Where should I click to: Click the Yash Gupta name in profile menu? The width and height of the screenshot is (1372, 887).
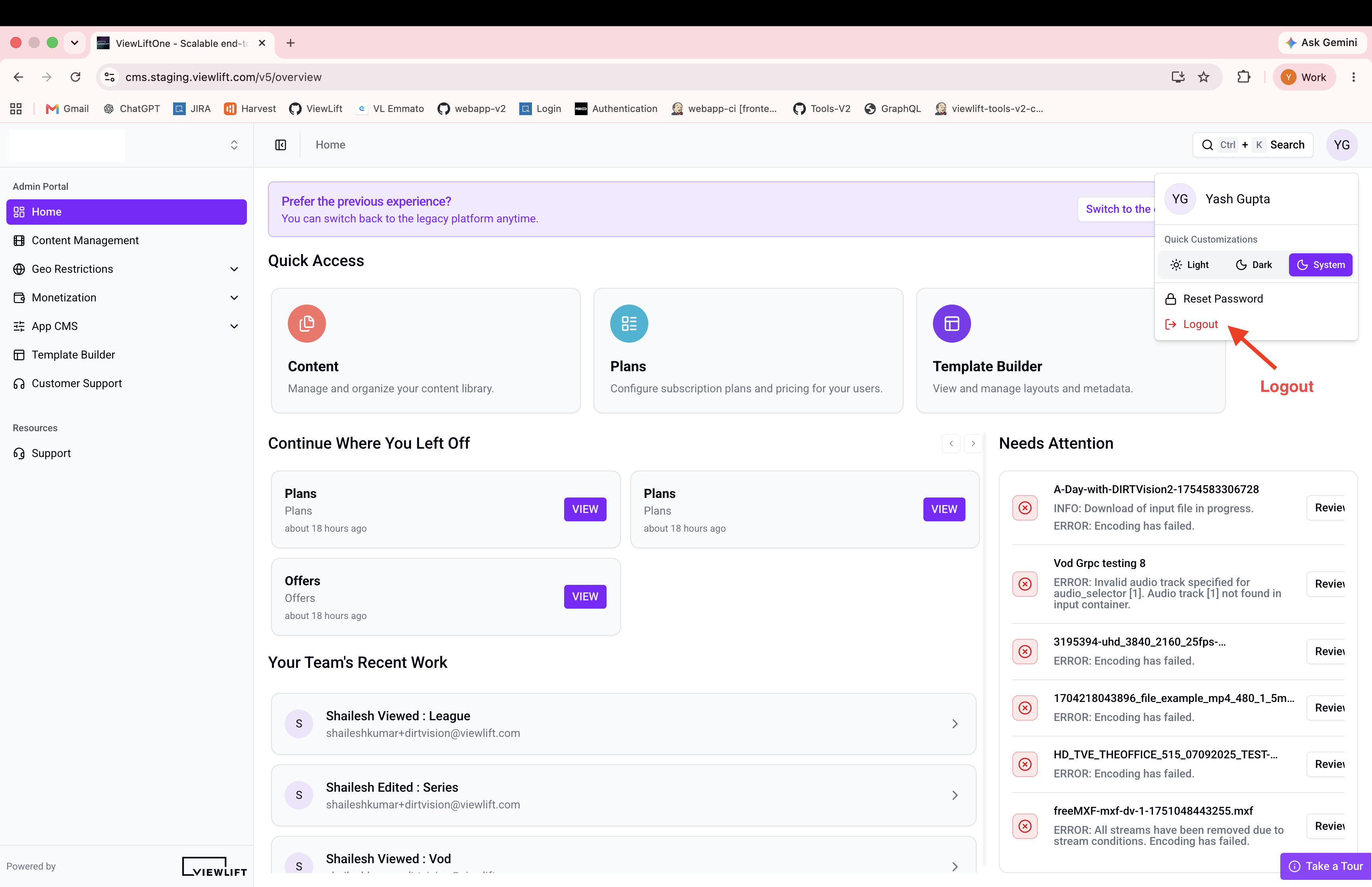1237,199
